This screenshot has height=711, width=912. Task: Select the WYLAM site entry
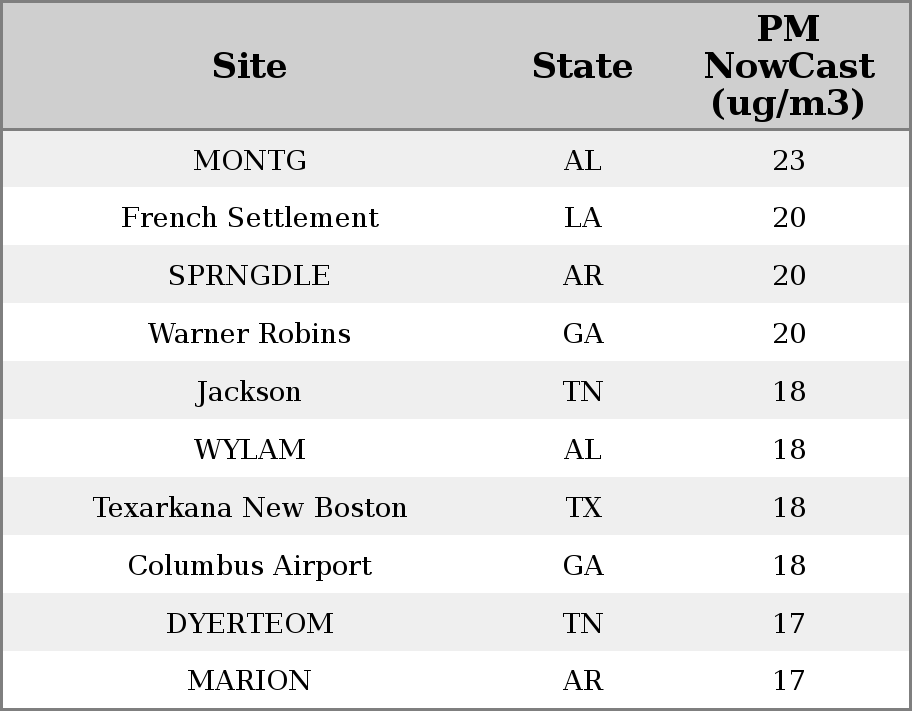point(250,449)
